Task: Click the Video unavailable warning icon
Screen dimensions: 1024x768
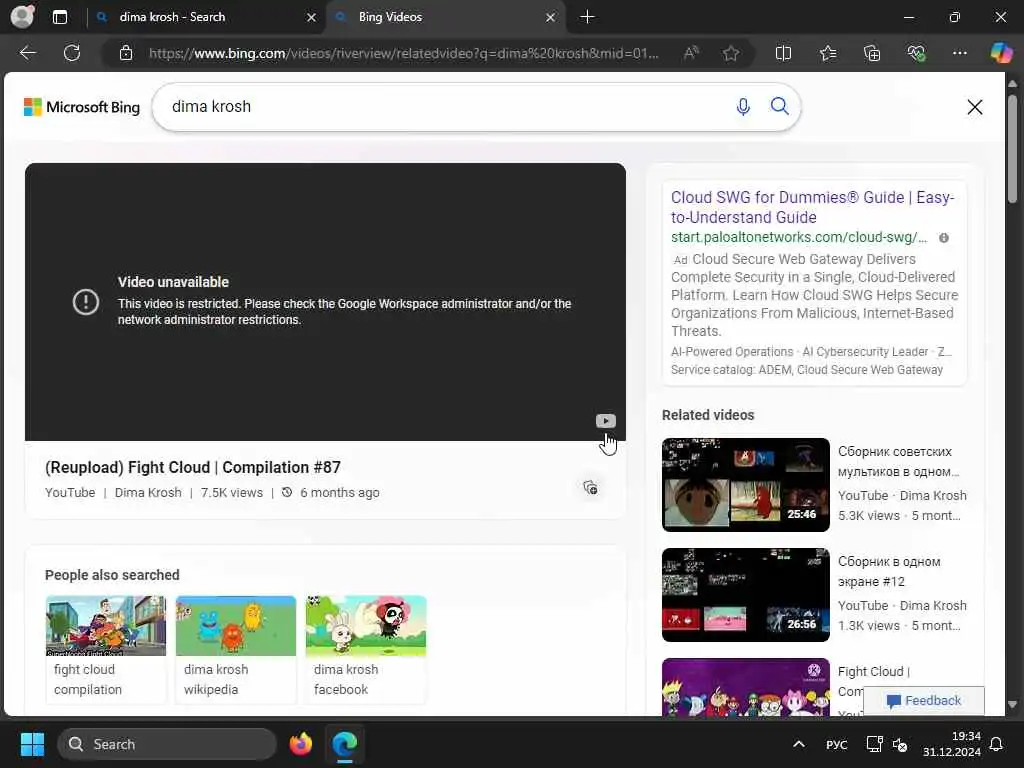Action: point(86,302)
